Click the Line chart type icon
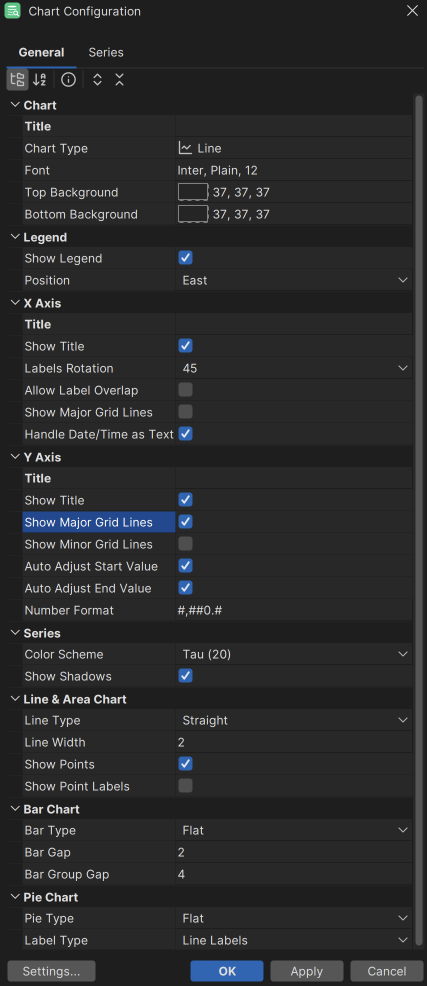Image resolution: width=427 pixels, height=986 pixels. click(185, 148)
